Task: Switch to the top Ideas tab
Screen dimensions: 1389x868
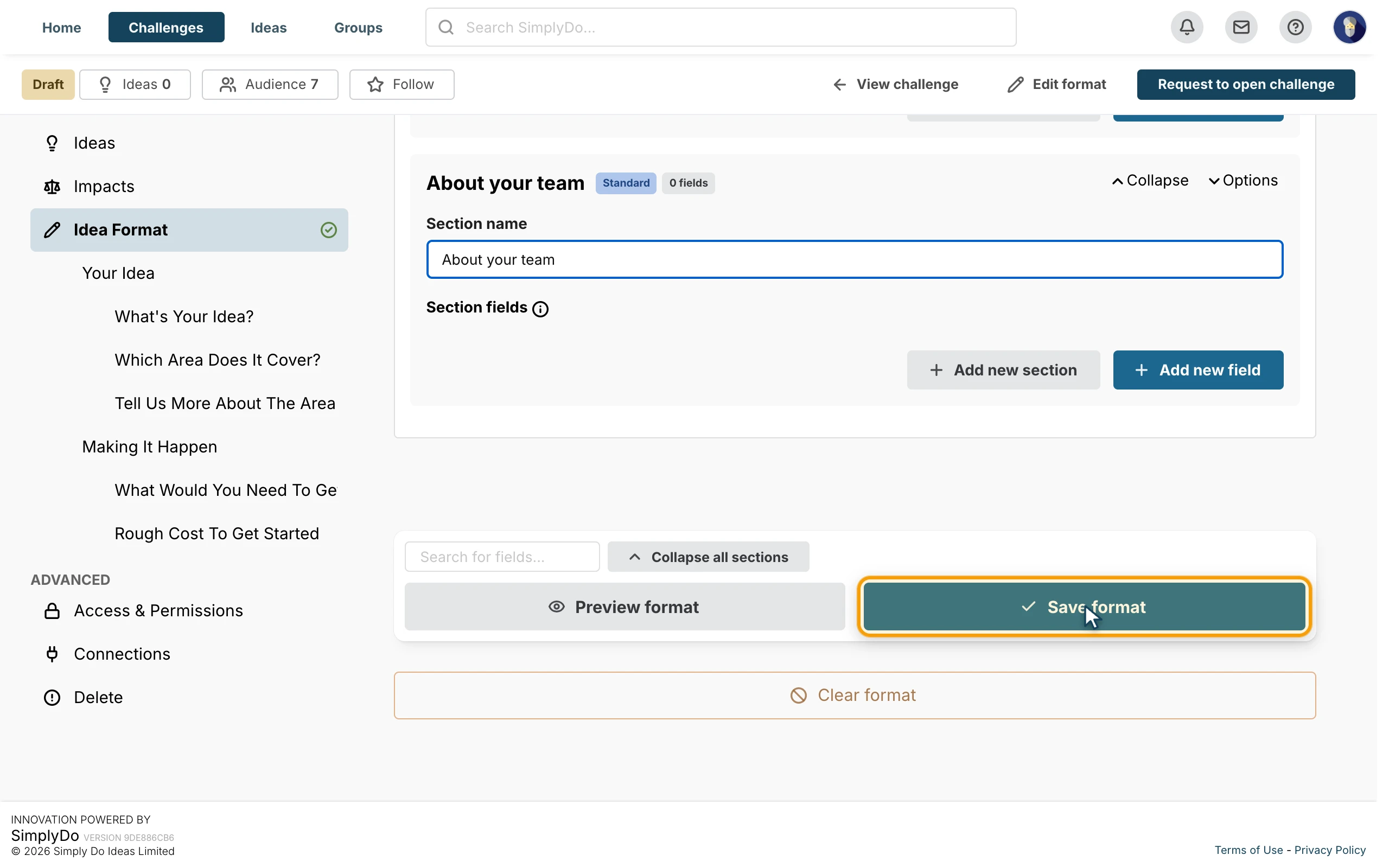Action: pos(269,27)
